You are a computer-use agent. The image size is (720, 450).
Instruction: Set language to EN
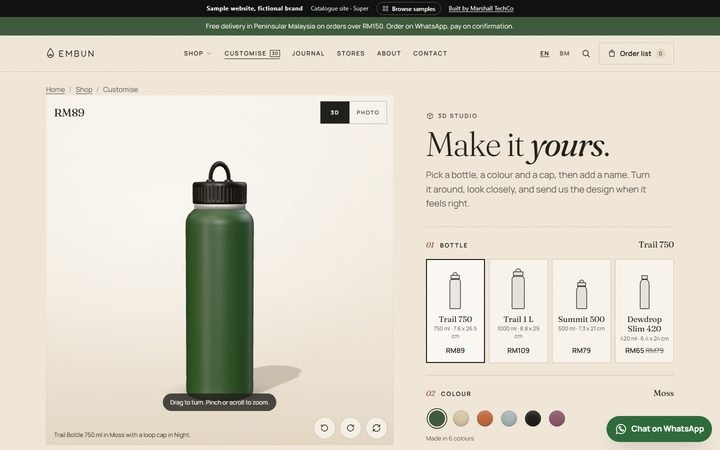pos(545,54)
